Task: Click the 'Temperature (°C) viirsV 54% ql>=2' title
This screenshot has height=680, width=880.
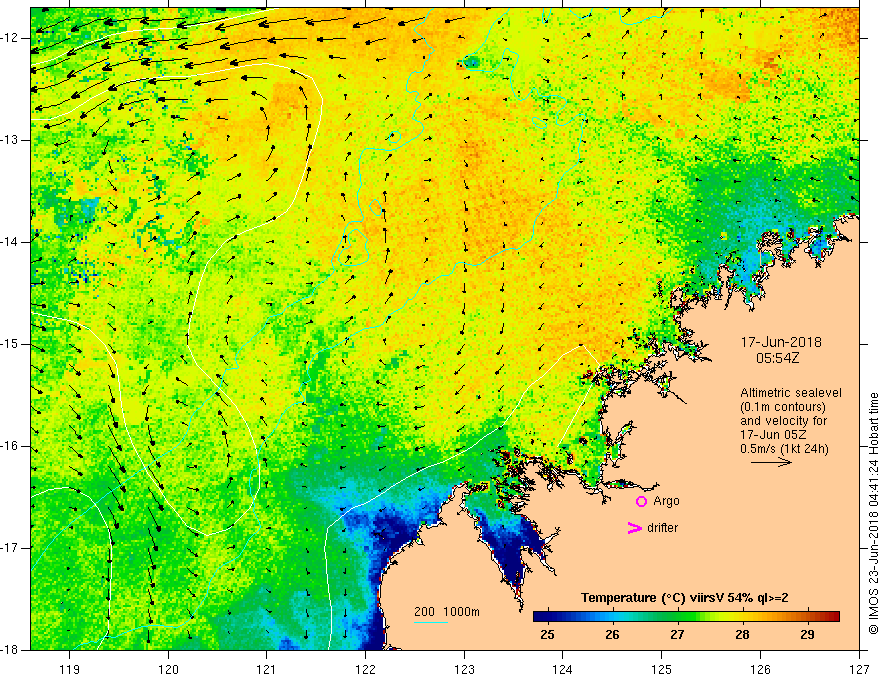Action: 684,598
